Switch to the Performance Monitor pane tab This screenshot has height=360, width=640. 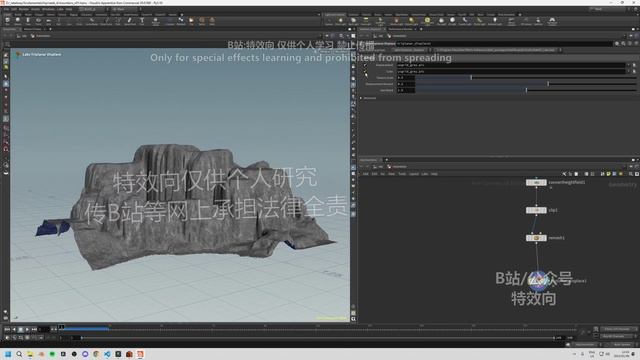click(400, 29)
